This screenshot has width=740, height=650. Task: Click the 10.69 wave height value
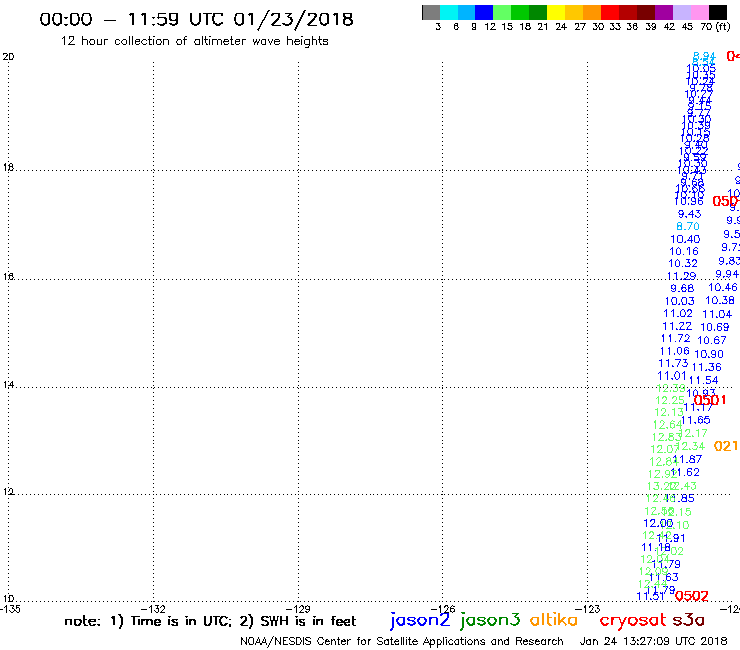click(x=715, y=327)
